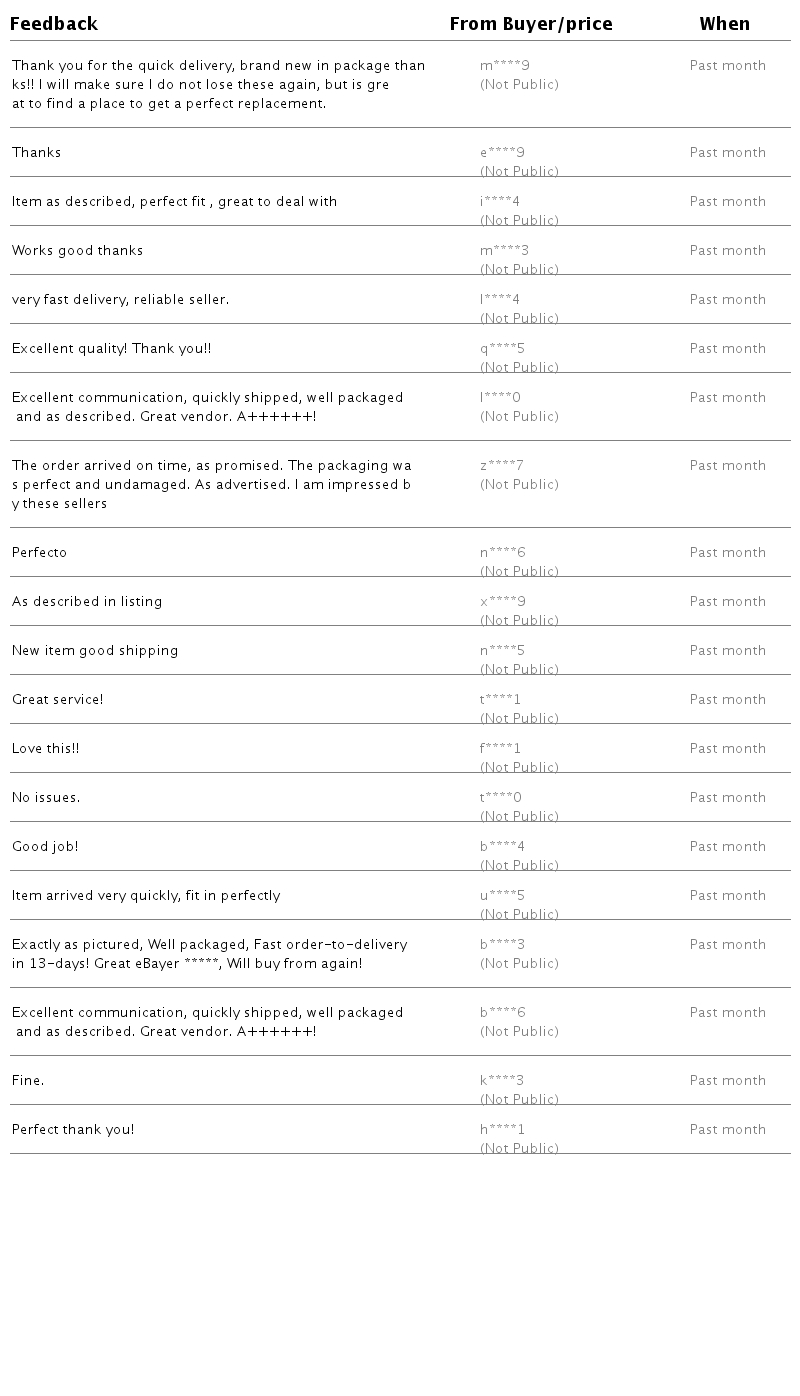Click buyer x****9 username
800x1396 pixels.
click(502, 602)
